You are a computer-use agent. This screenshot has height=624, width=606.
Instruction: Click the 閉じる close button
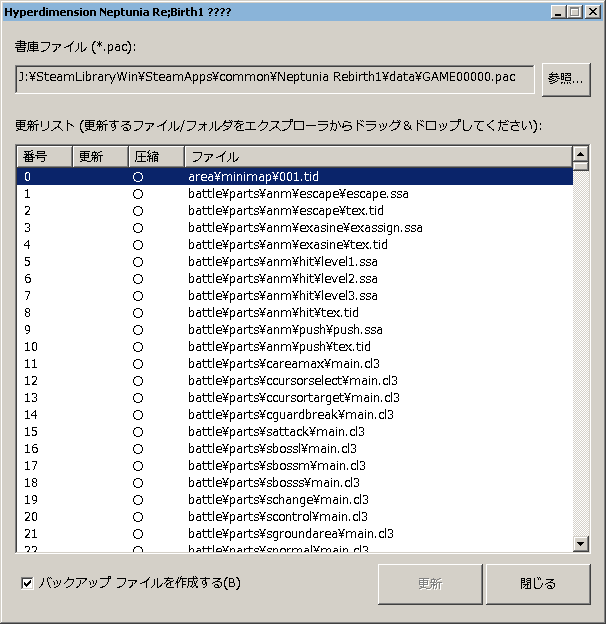tap(538, 583)
